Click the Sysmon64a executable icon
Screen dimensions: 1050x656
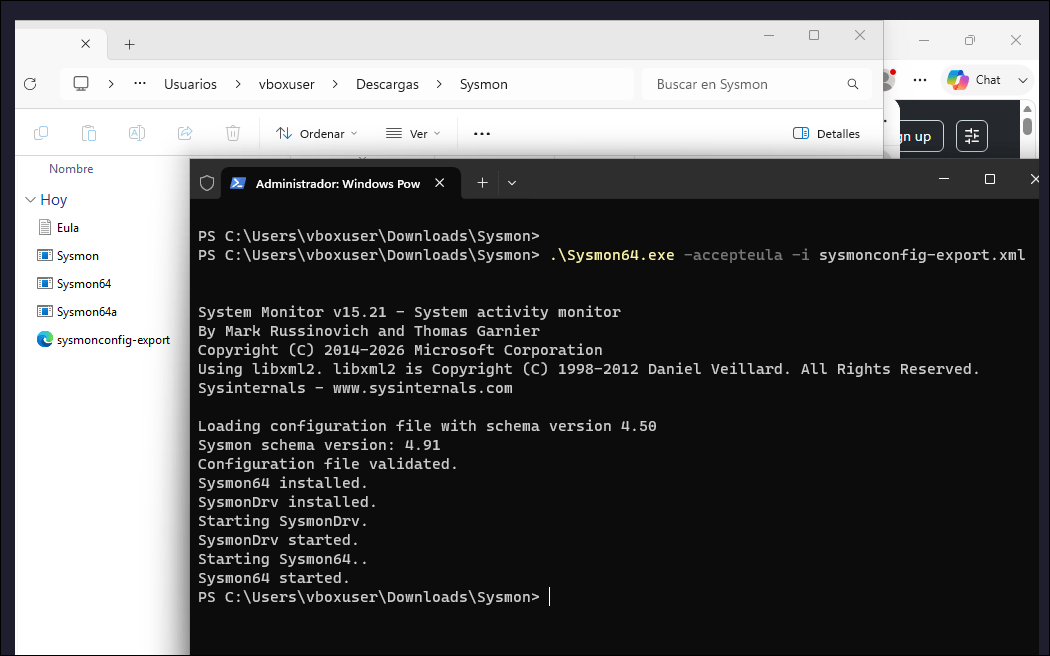tap(44, 311)
